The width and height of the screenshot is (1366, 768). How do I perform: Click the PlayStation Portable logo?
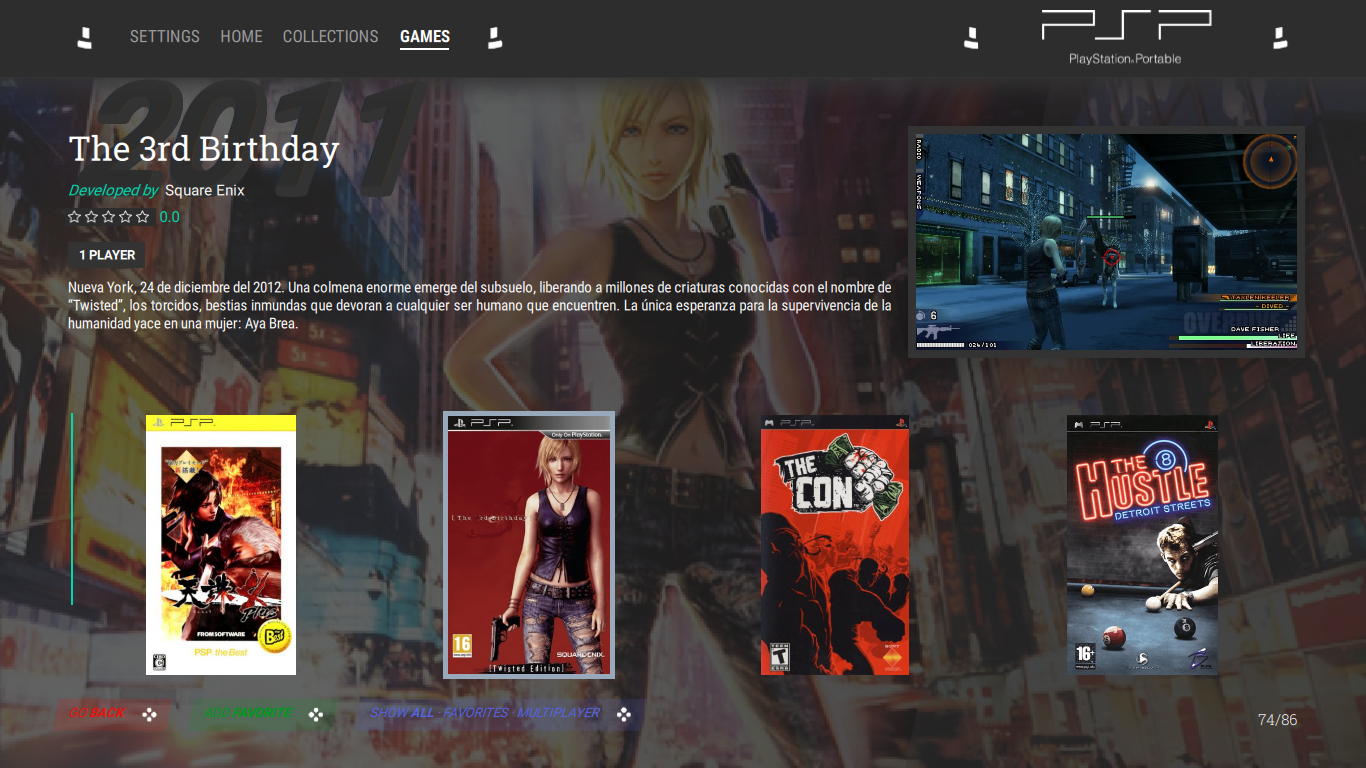pyautogui.click(x=1125, y=37)
